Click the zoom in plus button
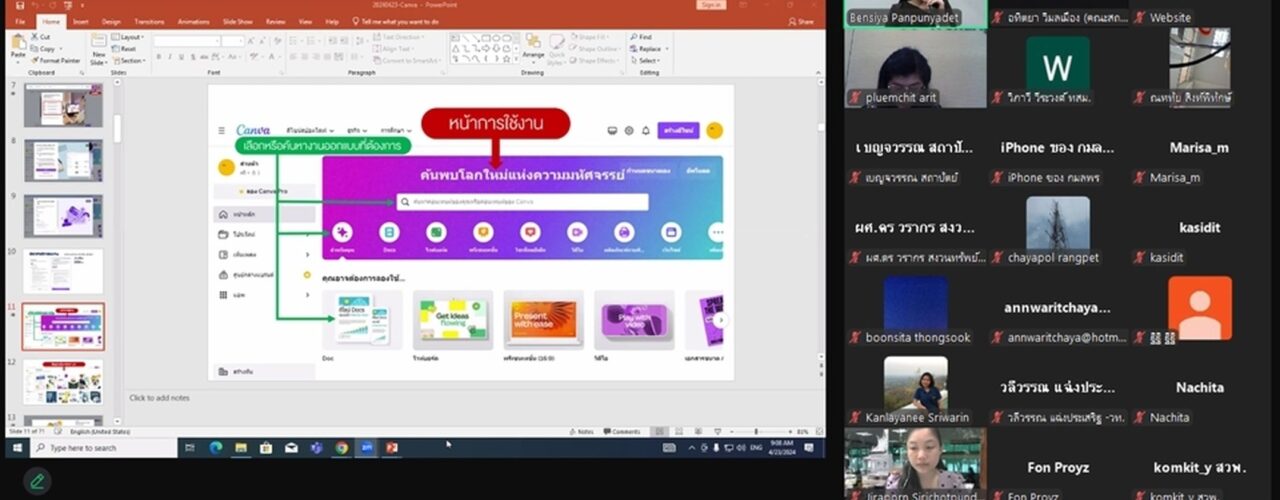 click(791, 432)
